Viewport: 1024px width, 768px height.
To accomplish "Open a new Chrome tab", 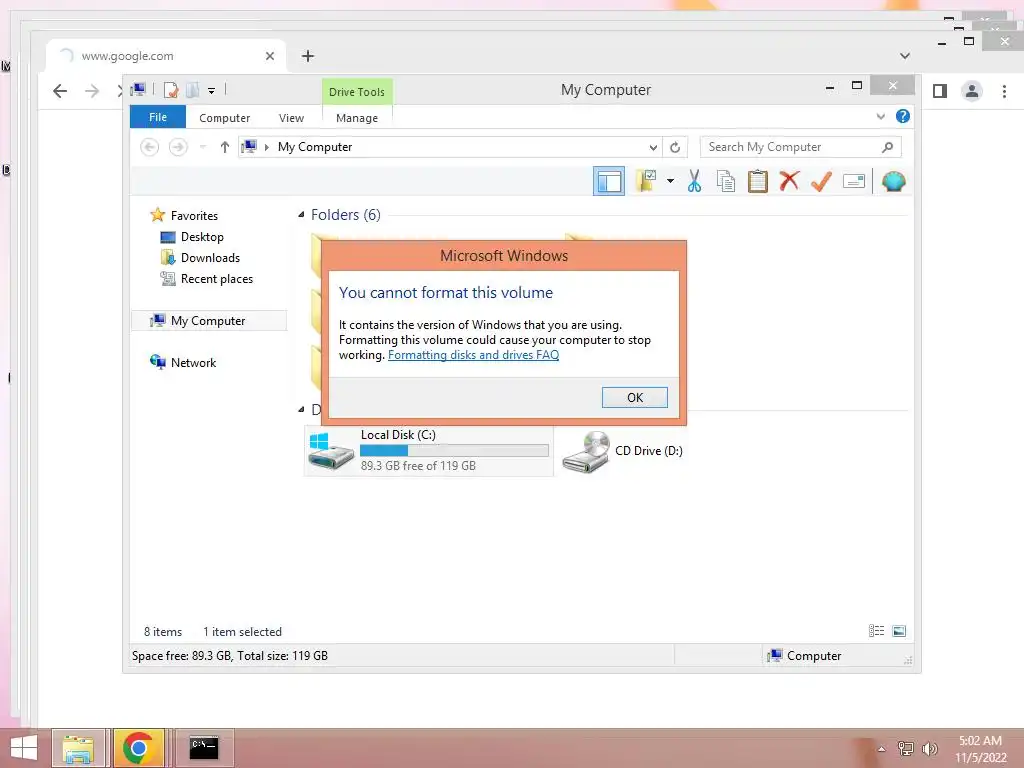I will [x=308, y=56].
